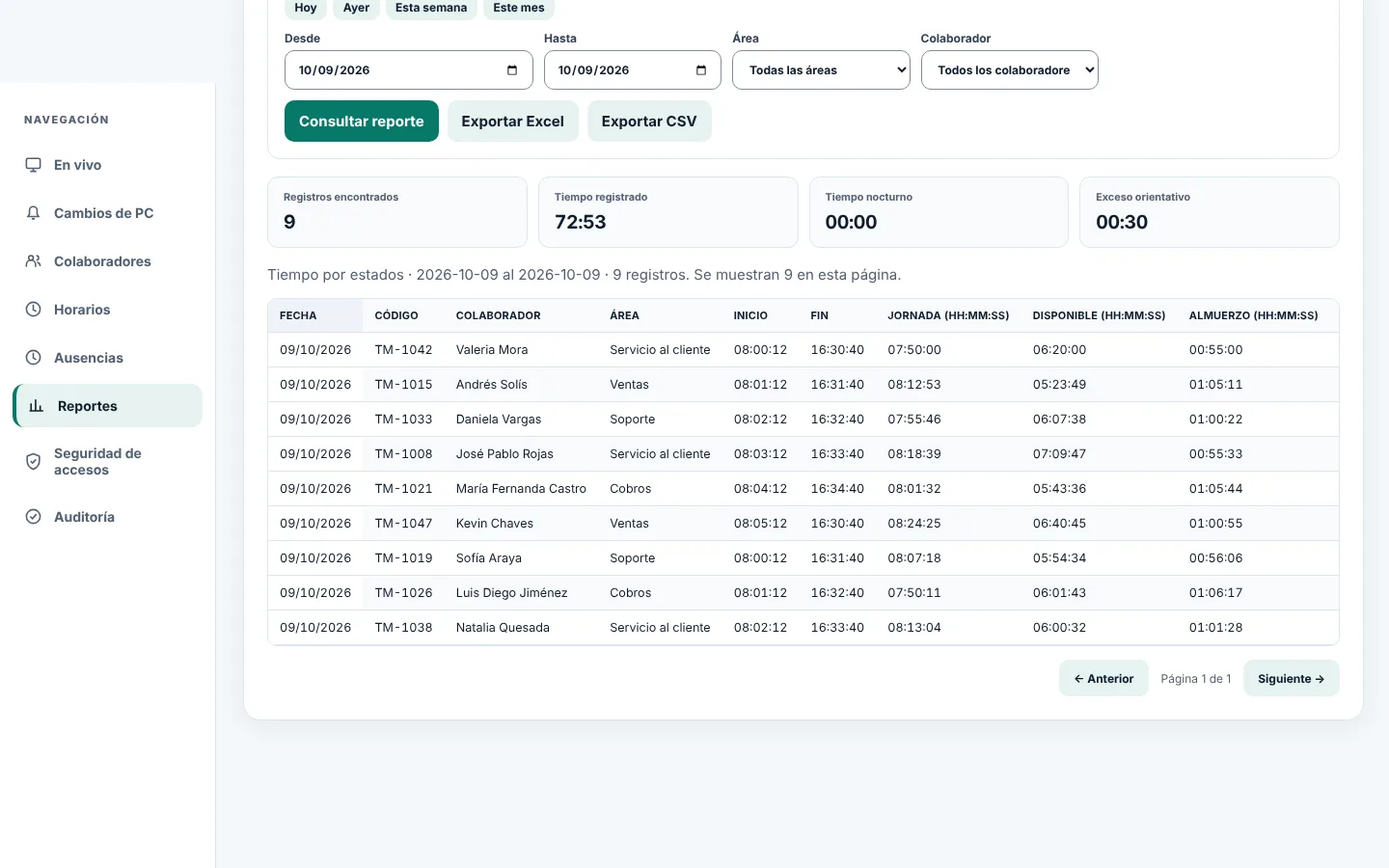Go to Cambios de PC section
The height and width of the screenshot is (868, 1389).
108,213
